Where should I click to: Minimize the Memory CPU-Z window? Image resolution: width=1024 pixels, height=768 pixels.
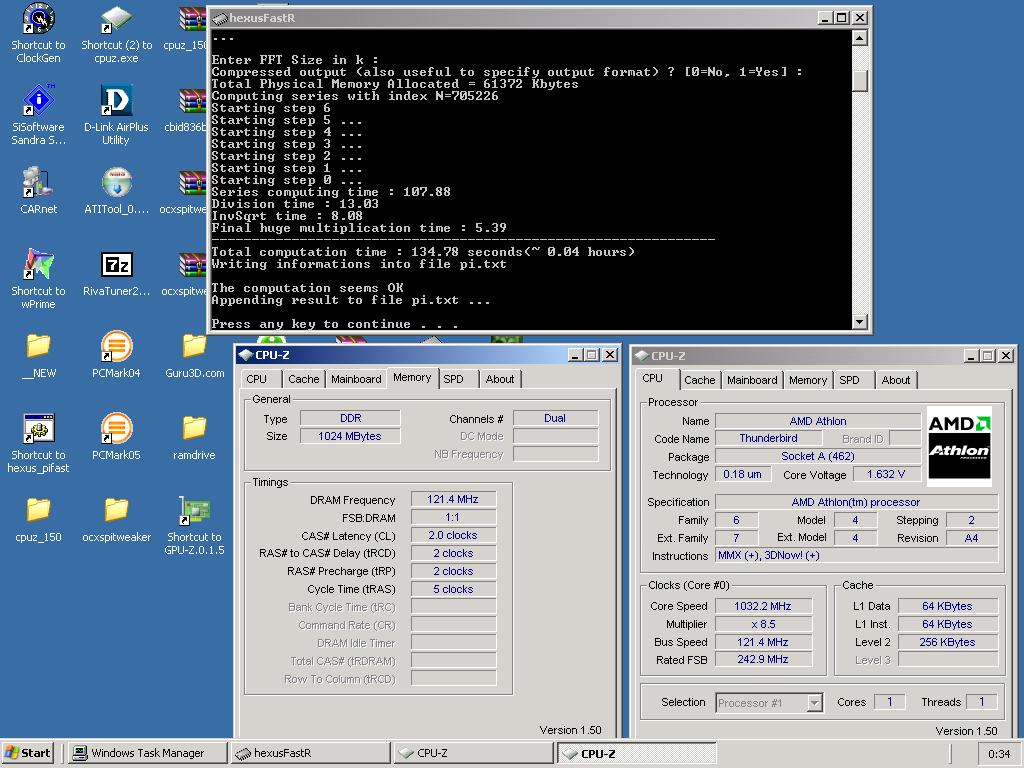(575, 355)
